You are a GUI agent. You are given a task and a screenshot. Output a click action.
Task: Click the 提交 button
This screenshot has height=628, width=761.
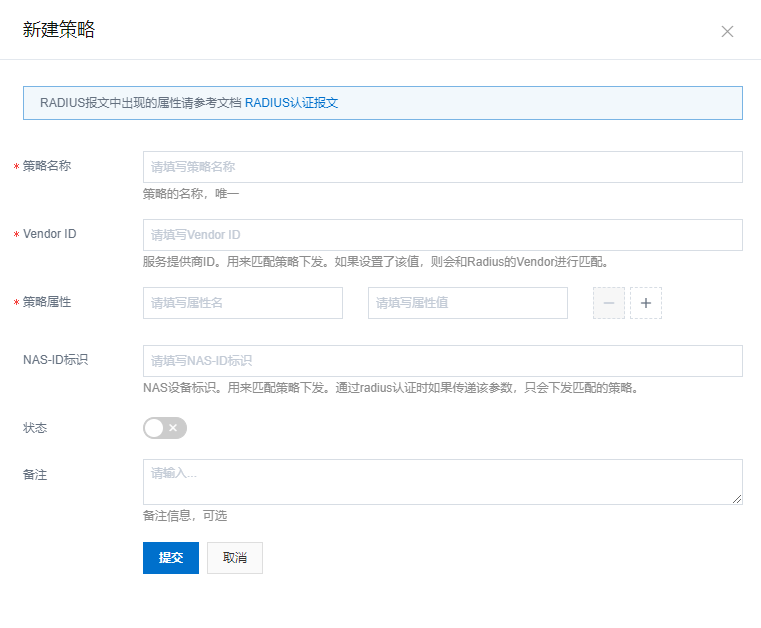tap(171, 558)
